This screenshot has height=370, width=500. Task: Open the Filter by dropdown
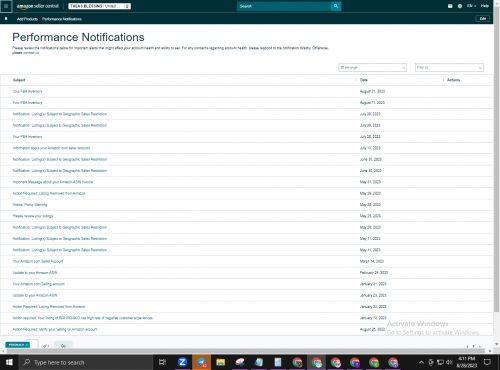click(x=449, y=67)
